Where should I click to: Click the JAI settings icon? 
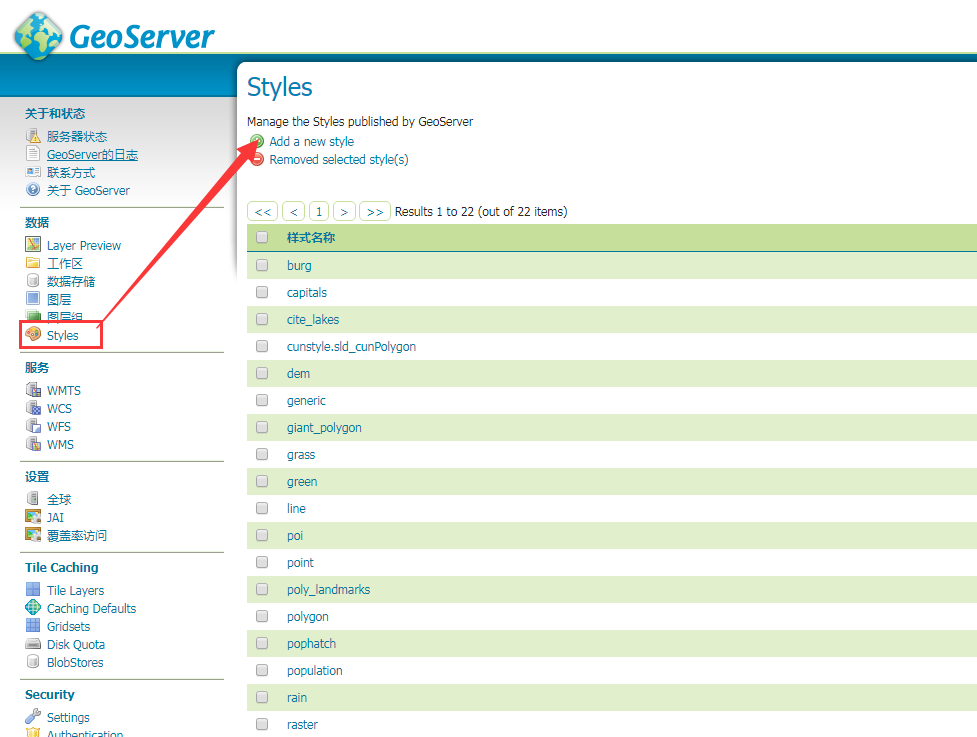33,516
